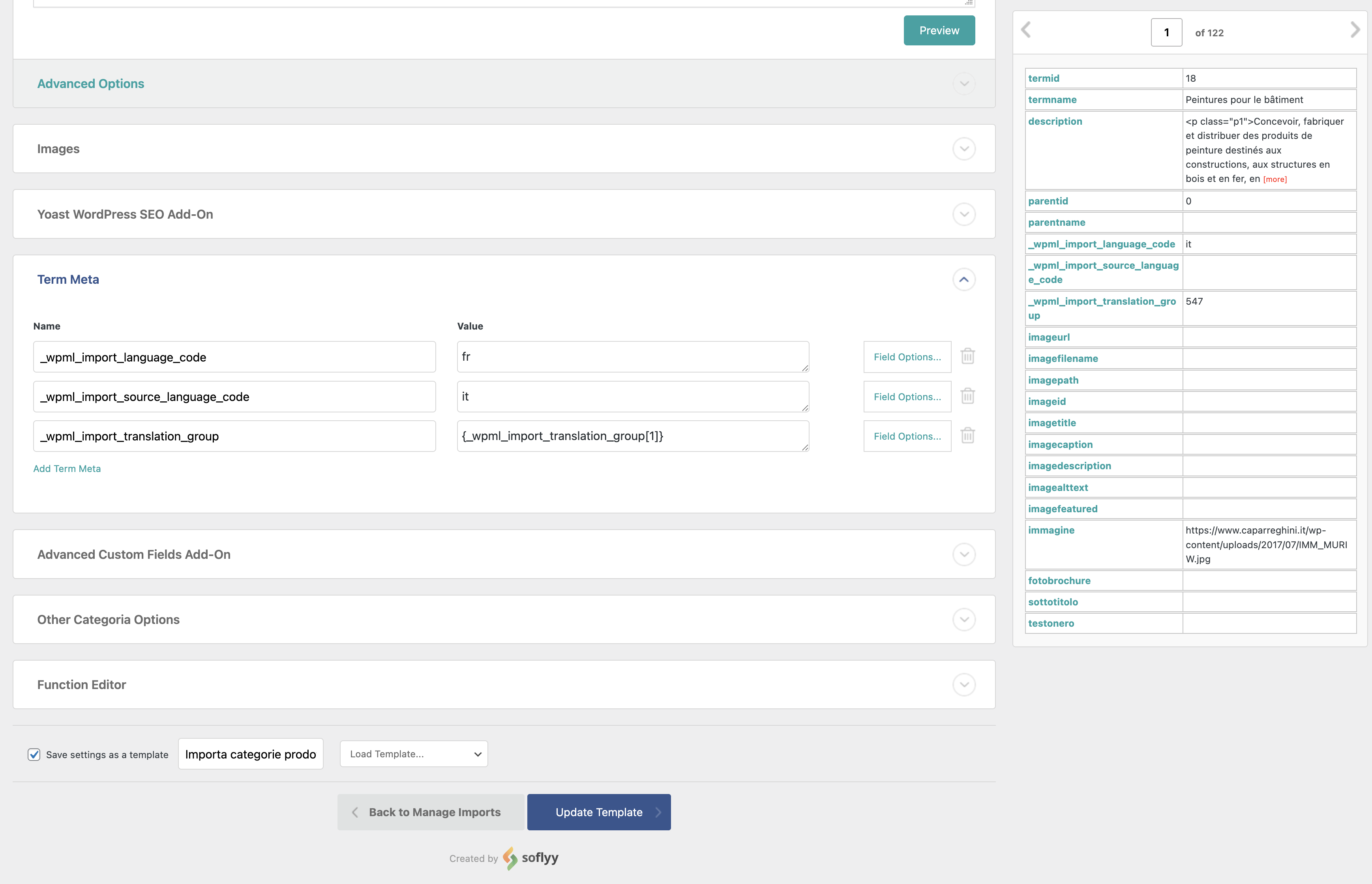Screen dimensions: 1372x884
Task: Click the Images section title
Action: point(58,149)
